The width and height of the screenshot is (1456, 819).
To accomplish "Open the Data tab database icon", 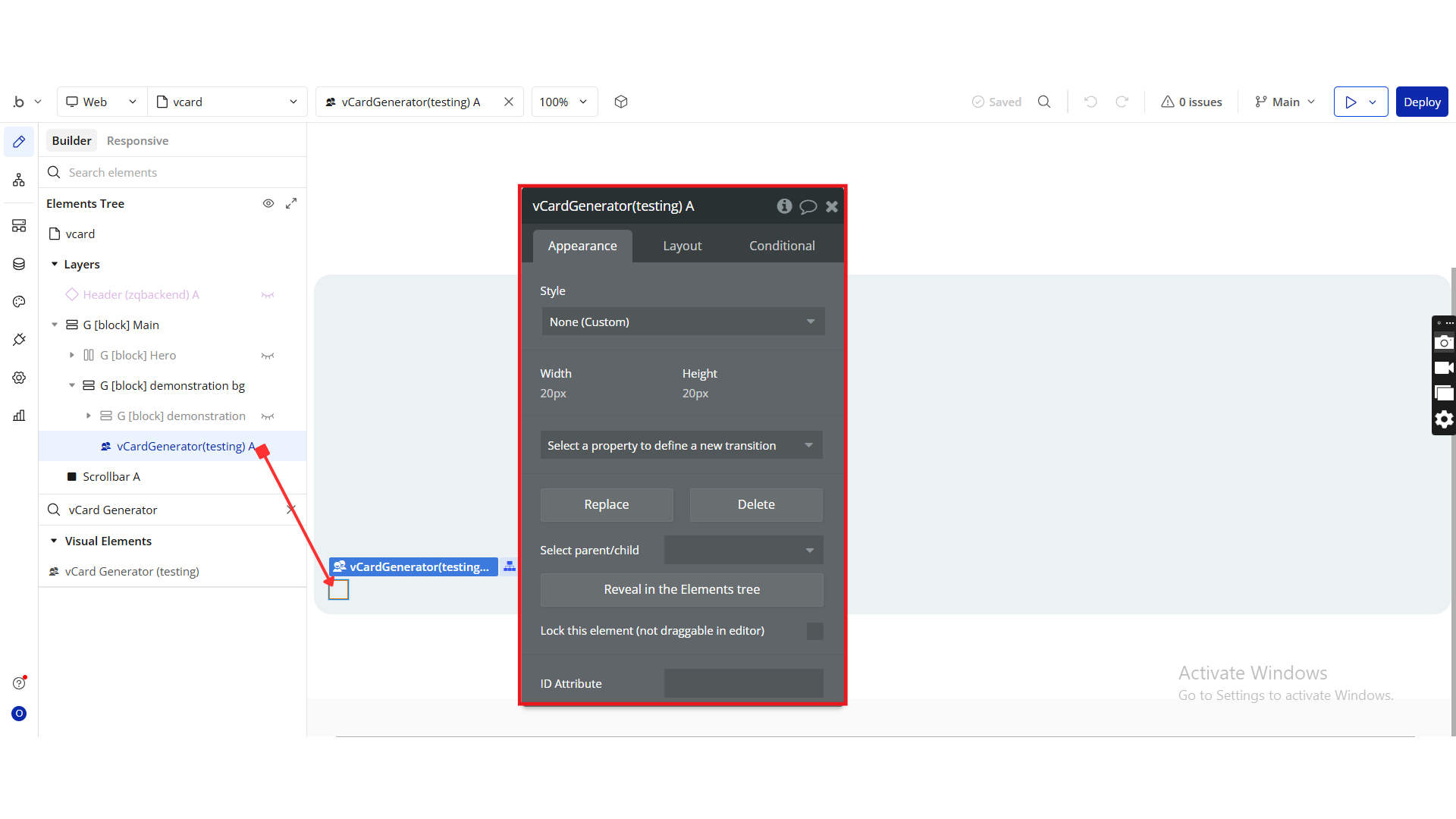I will click(19, 264).
